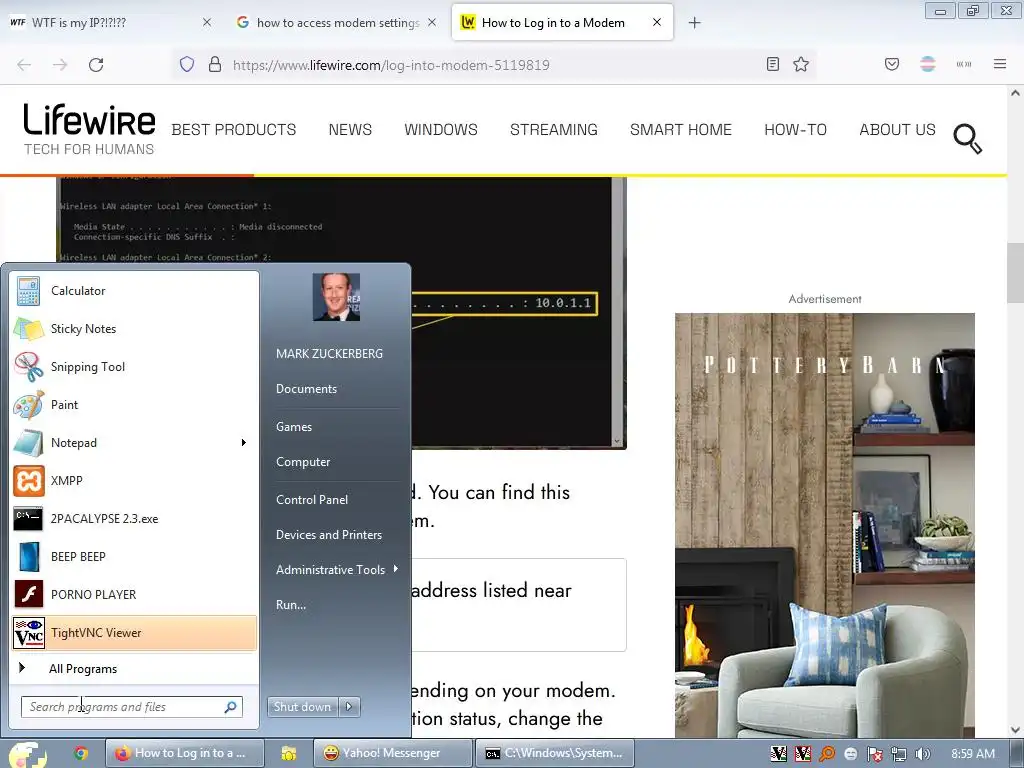Screen dimensions: 1024x768
Task: Open STREAMING nav link
Action: coord(554,129)
